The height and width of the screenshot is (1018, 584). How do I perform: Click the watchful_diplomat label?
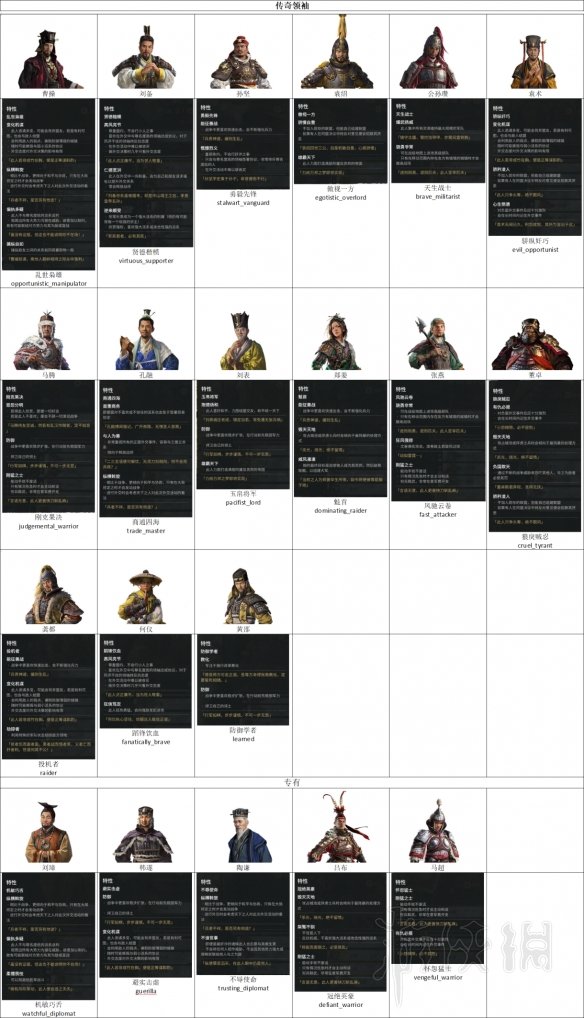point(48,1013)
